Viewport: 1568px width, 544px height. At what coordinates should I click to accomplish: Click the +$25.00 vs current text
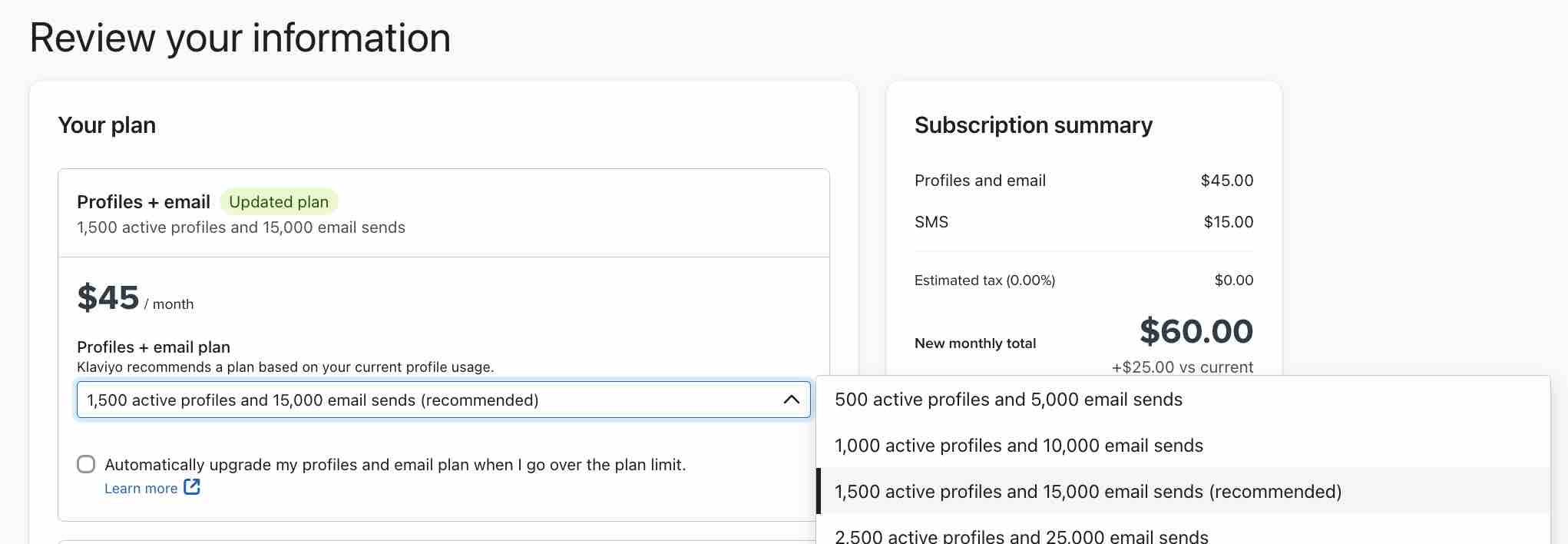(x=1182, y=367)
